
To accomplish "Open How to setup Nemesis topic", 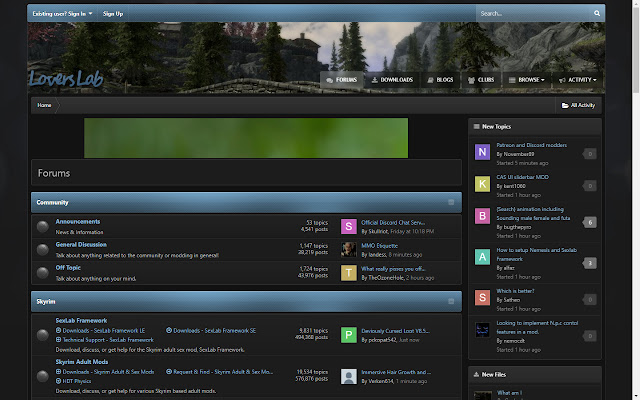I will coord(536,254).
